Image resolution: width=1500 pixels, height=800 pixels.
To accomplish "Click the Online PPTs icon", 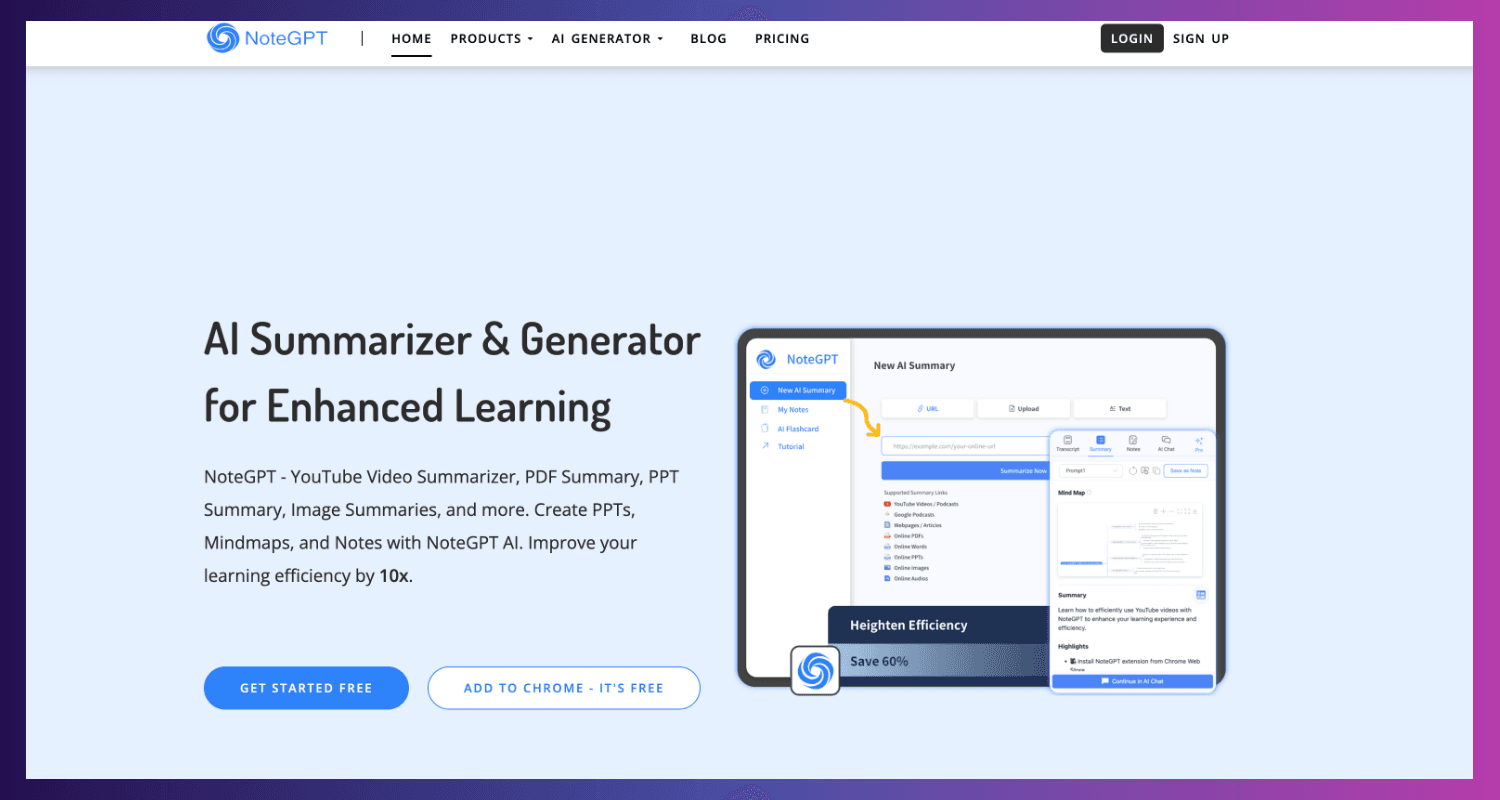I will pos(887,557).
